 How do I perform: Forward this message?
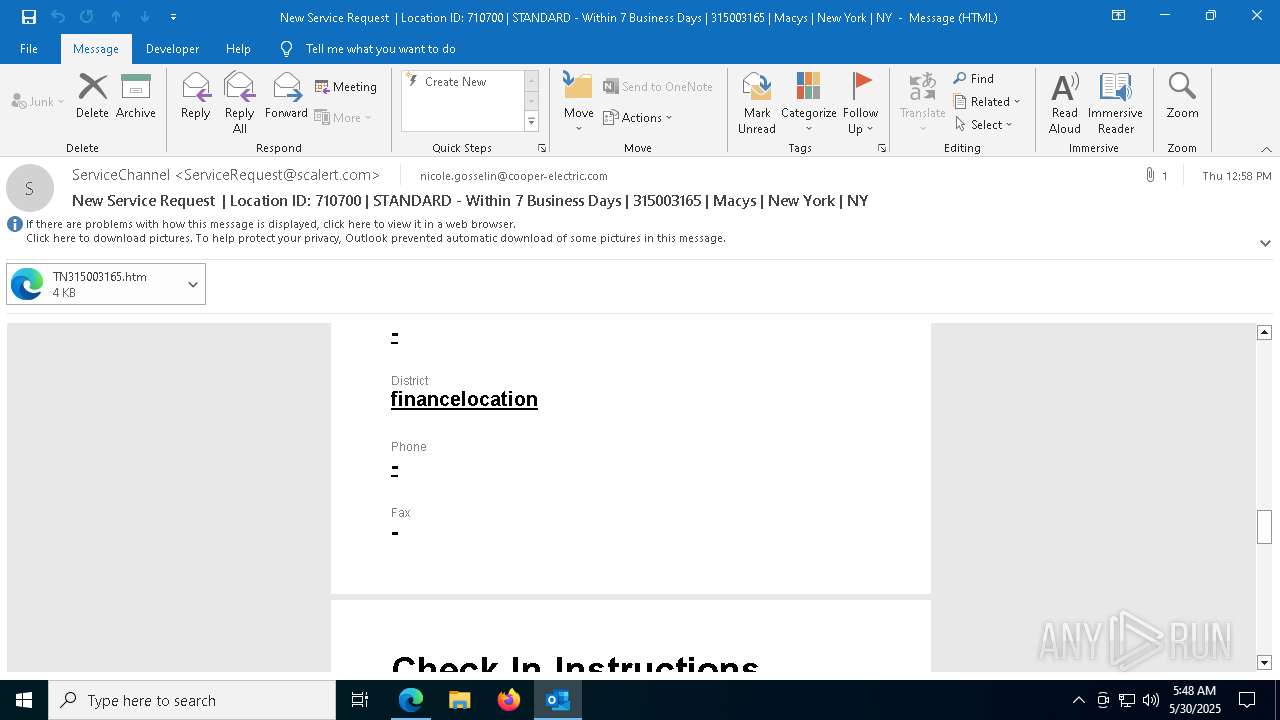click(286, 97)
